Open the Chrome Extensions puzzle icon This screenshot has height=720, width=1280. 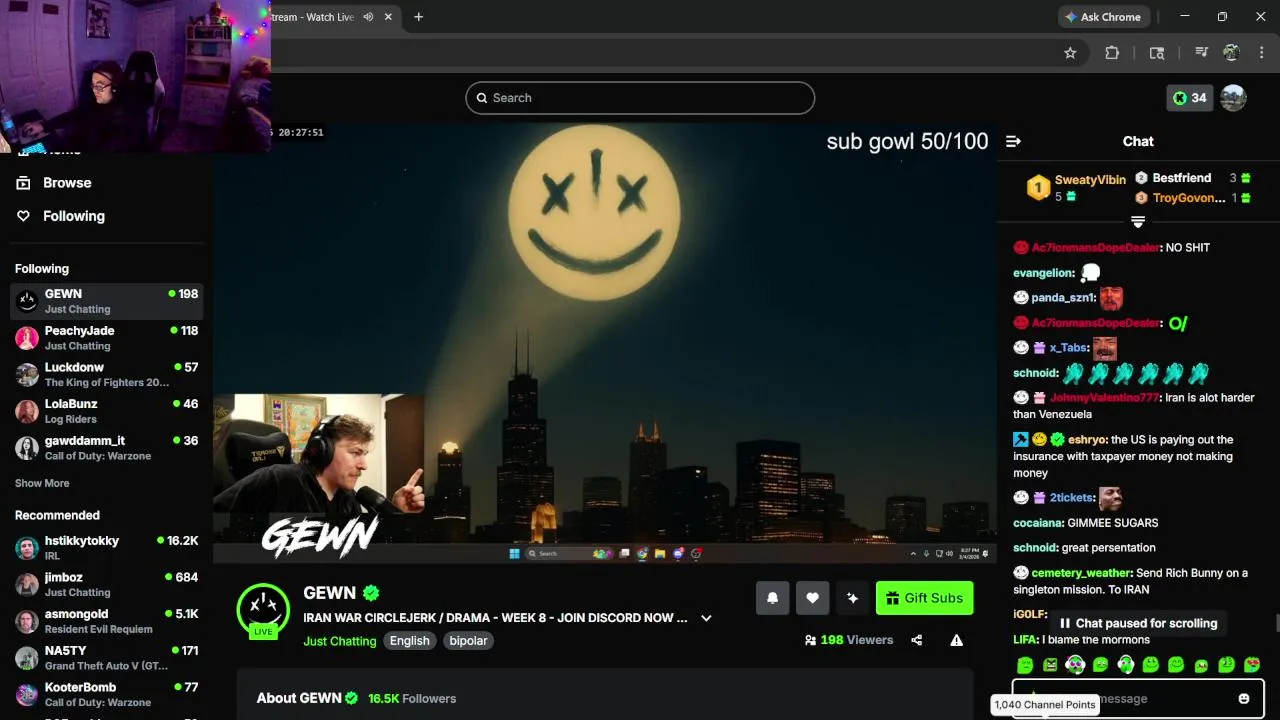click(1112, 53)
